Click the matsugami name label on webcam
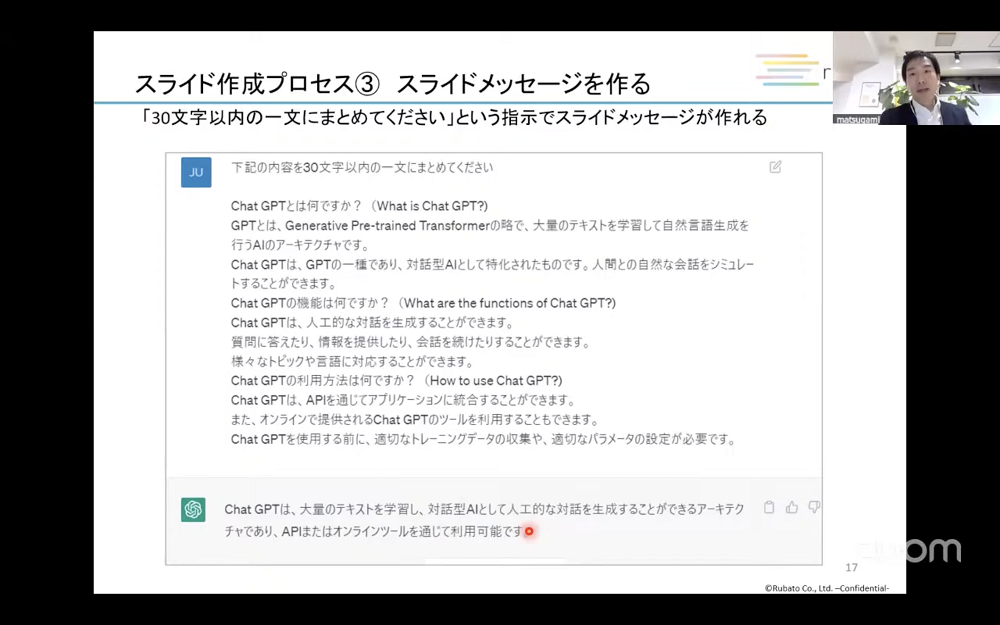Image resolution: width=1000 pixels, height=625 pixels. point(855,119)
